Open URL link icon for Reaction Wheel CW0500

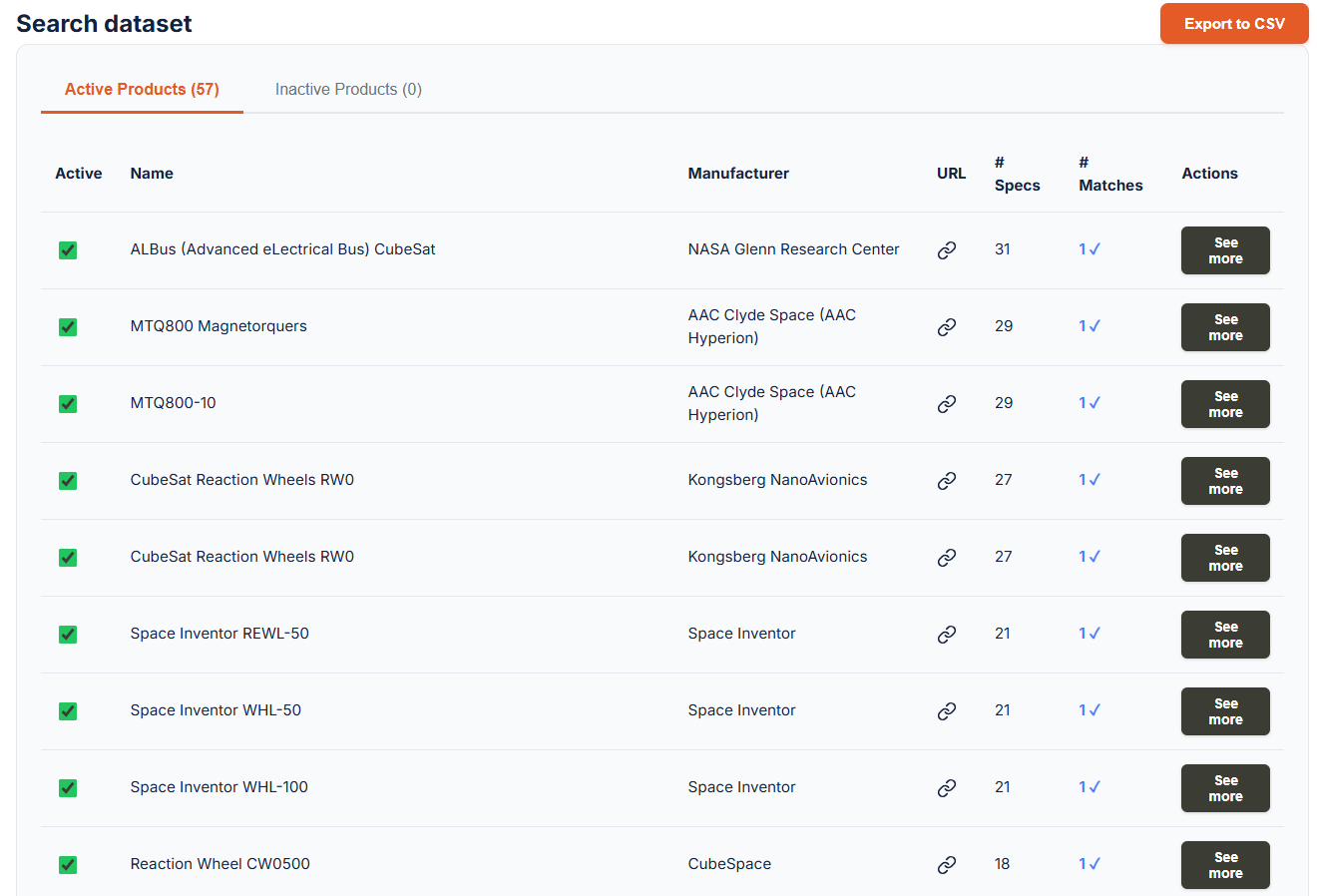[947, 865]
